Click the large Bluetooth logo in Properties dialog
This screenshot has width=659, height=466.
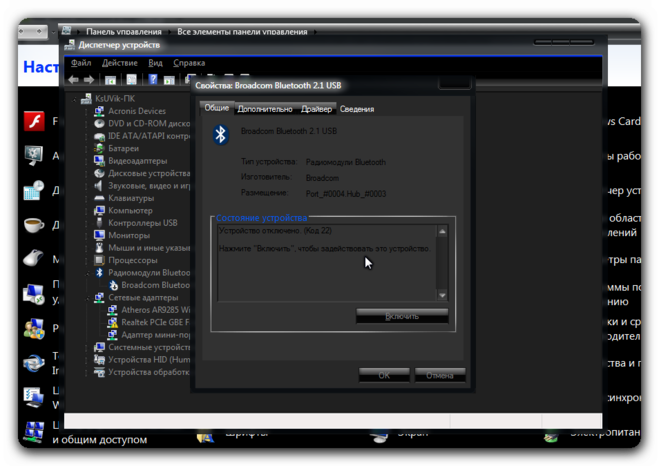tap(220, 135)
